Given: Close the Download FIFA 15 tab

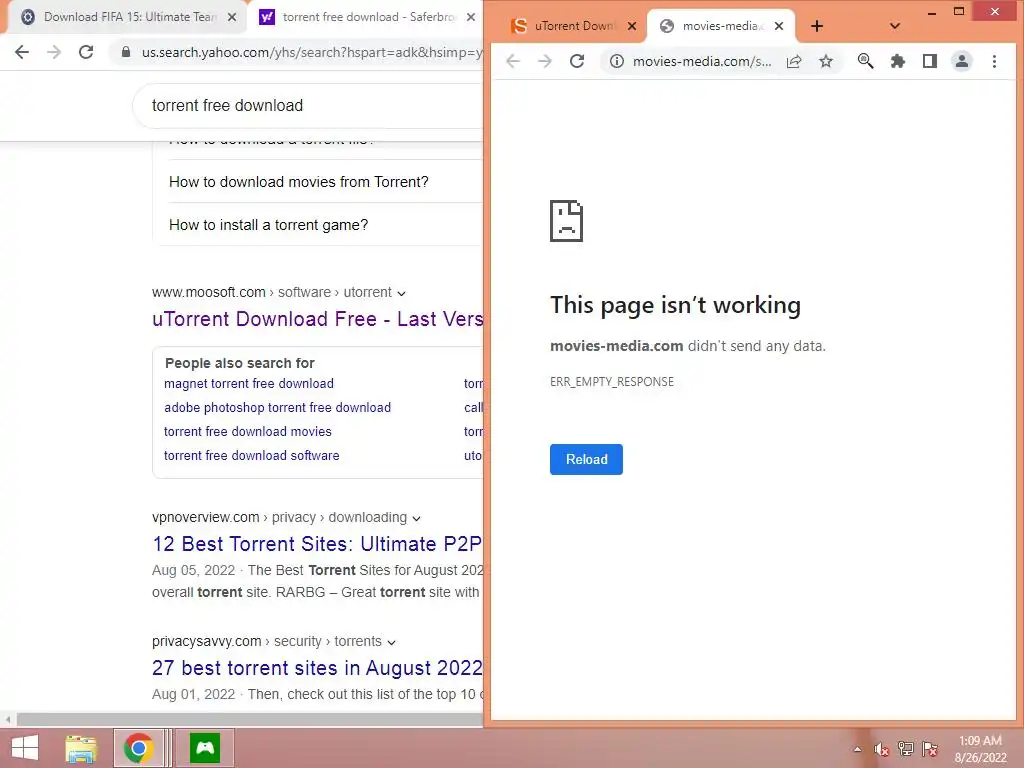Looking at the screenshot, I should (x=232, y=17).
